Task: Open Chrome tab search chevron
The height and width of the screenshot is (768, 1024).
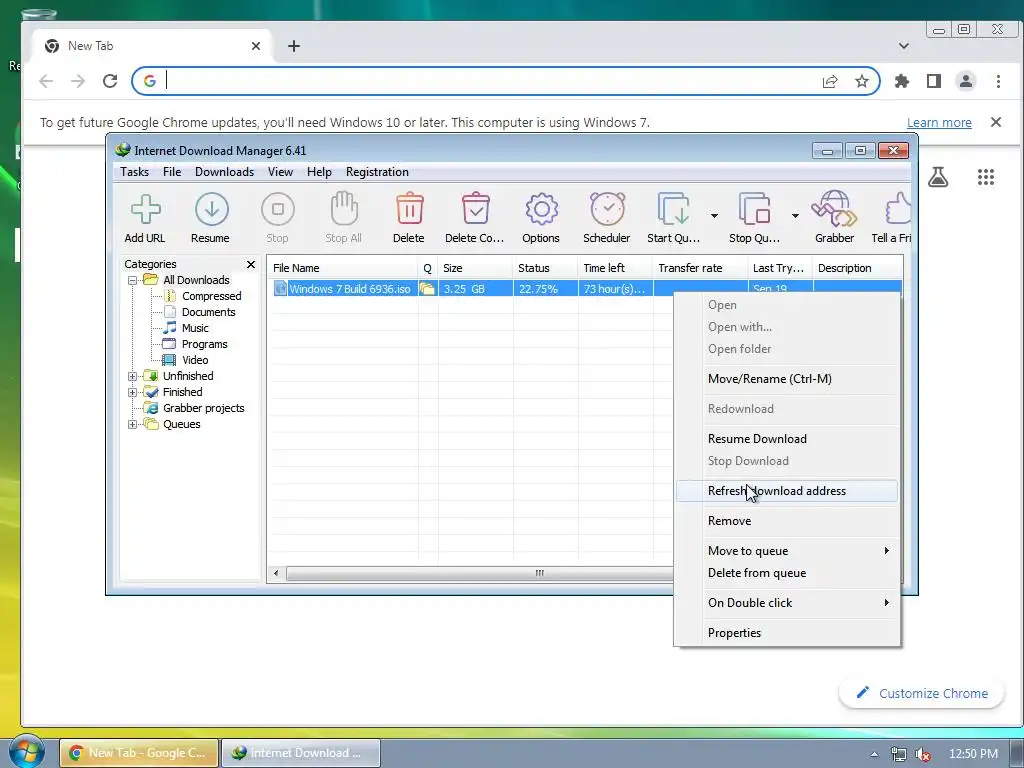Action: point(904,46)
